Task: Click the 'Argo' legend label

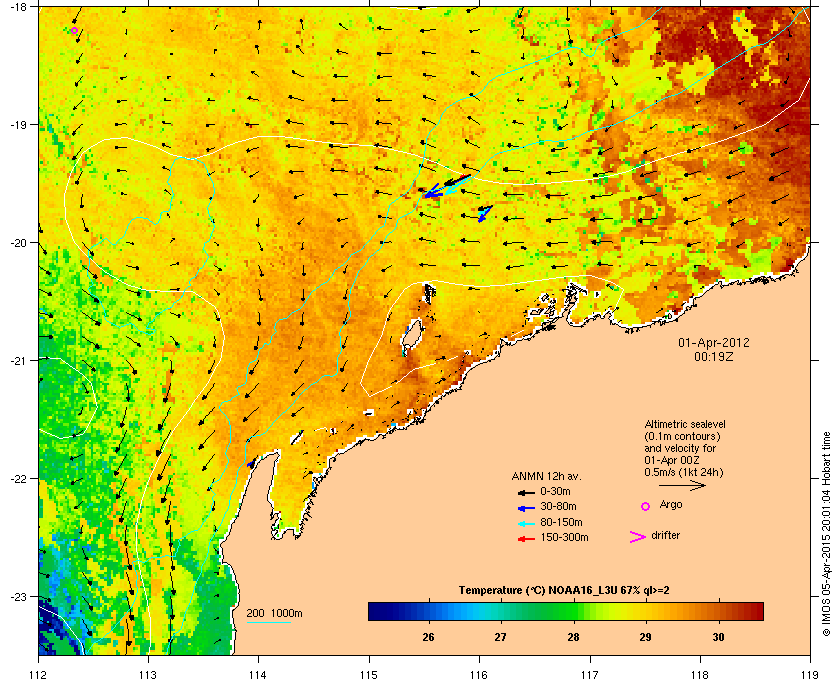Action: (671, 504)
